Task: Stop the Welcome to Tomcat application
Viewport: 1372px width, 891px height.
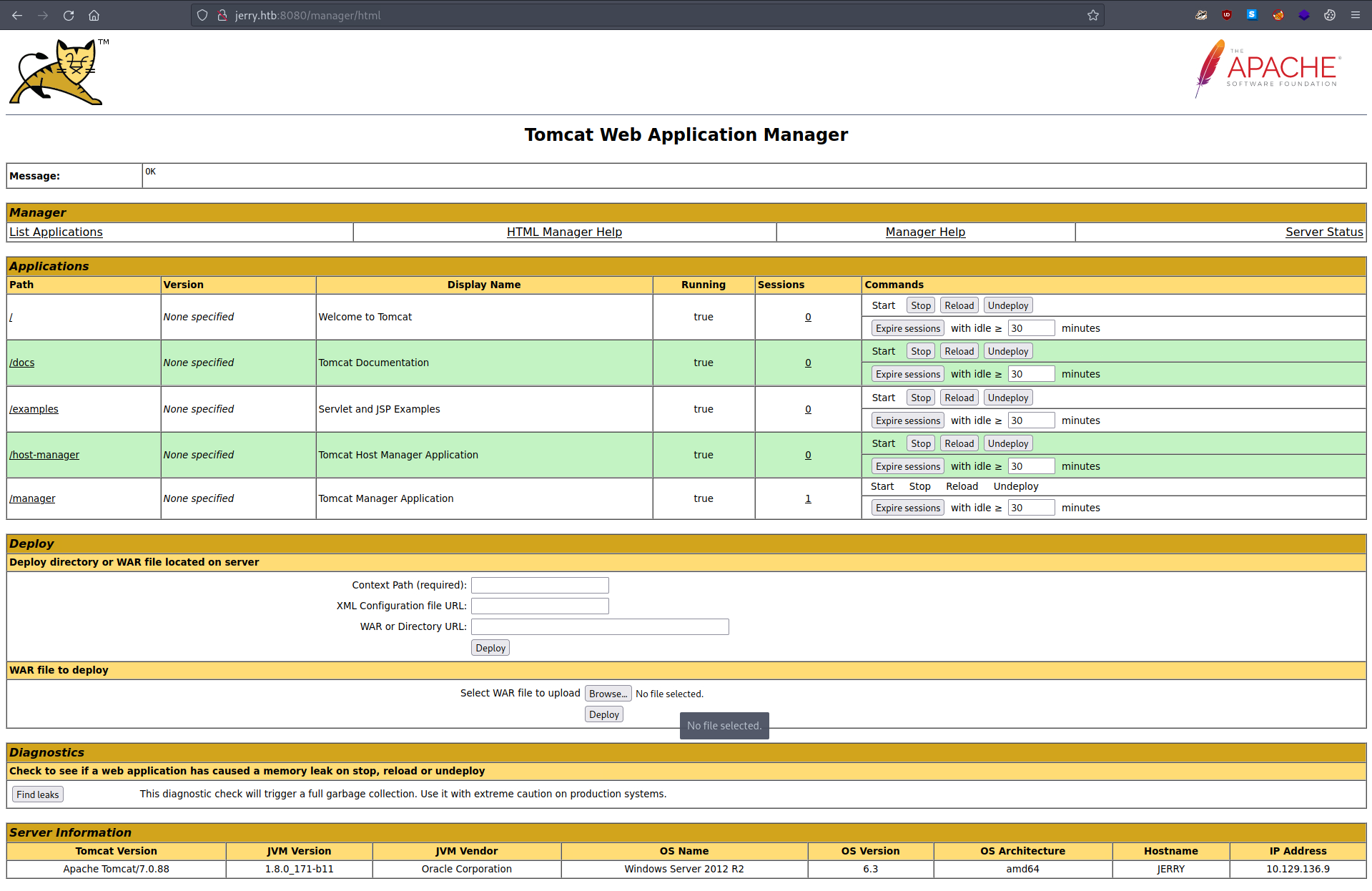Action: click(x=921, y=305)
